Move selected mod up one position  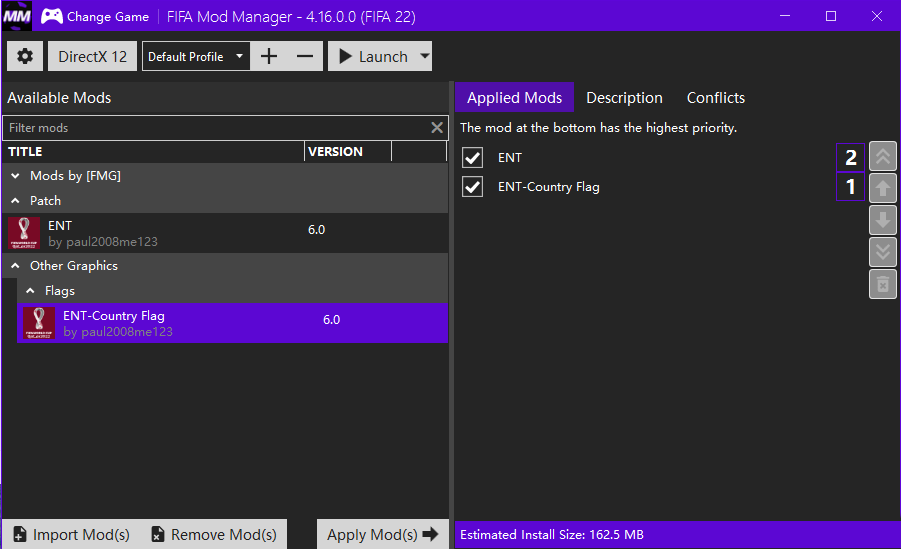pyautogui.click(x=883, y=188)
